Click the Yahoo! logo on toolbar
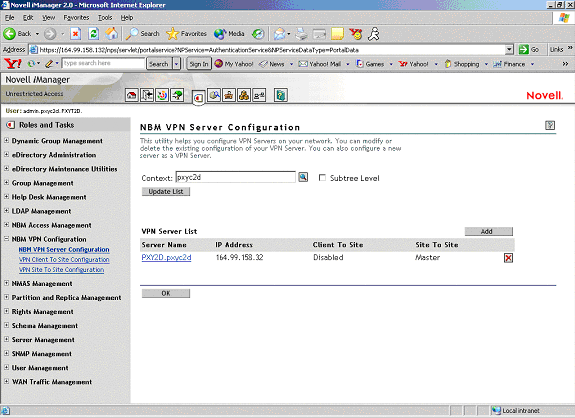This screenshot has width=575, height=418. [x=12, y=63]
